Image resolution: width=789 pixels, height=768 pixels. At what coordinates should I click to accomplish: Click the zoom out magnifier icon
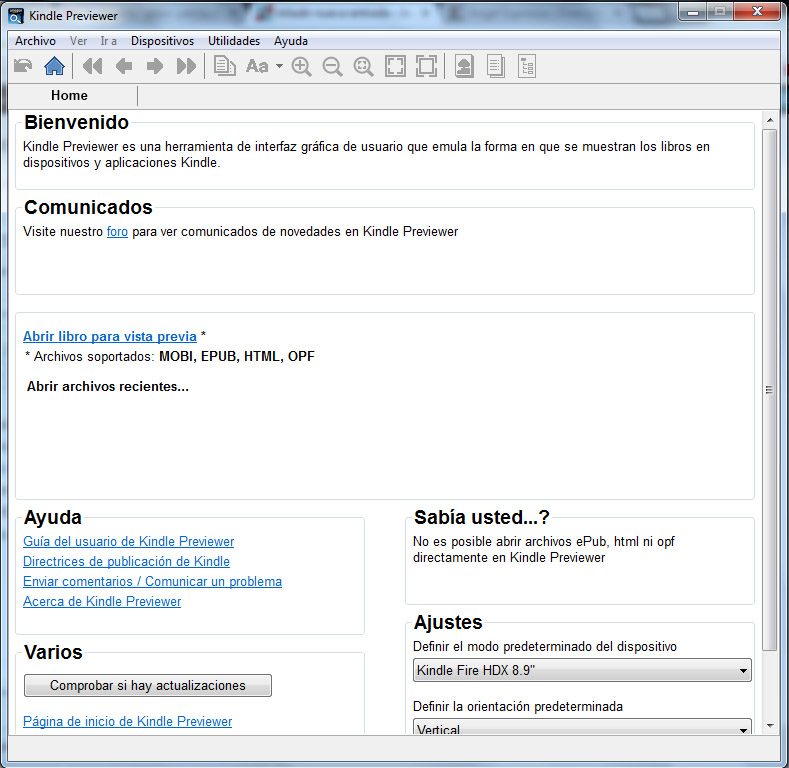click(332, 67)
